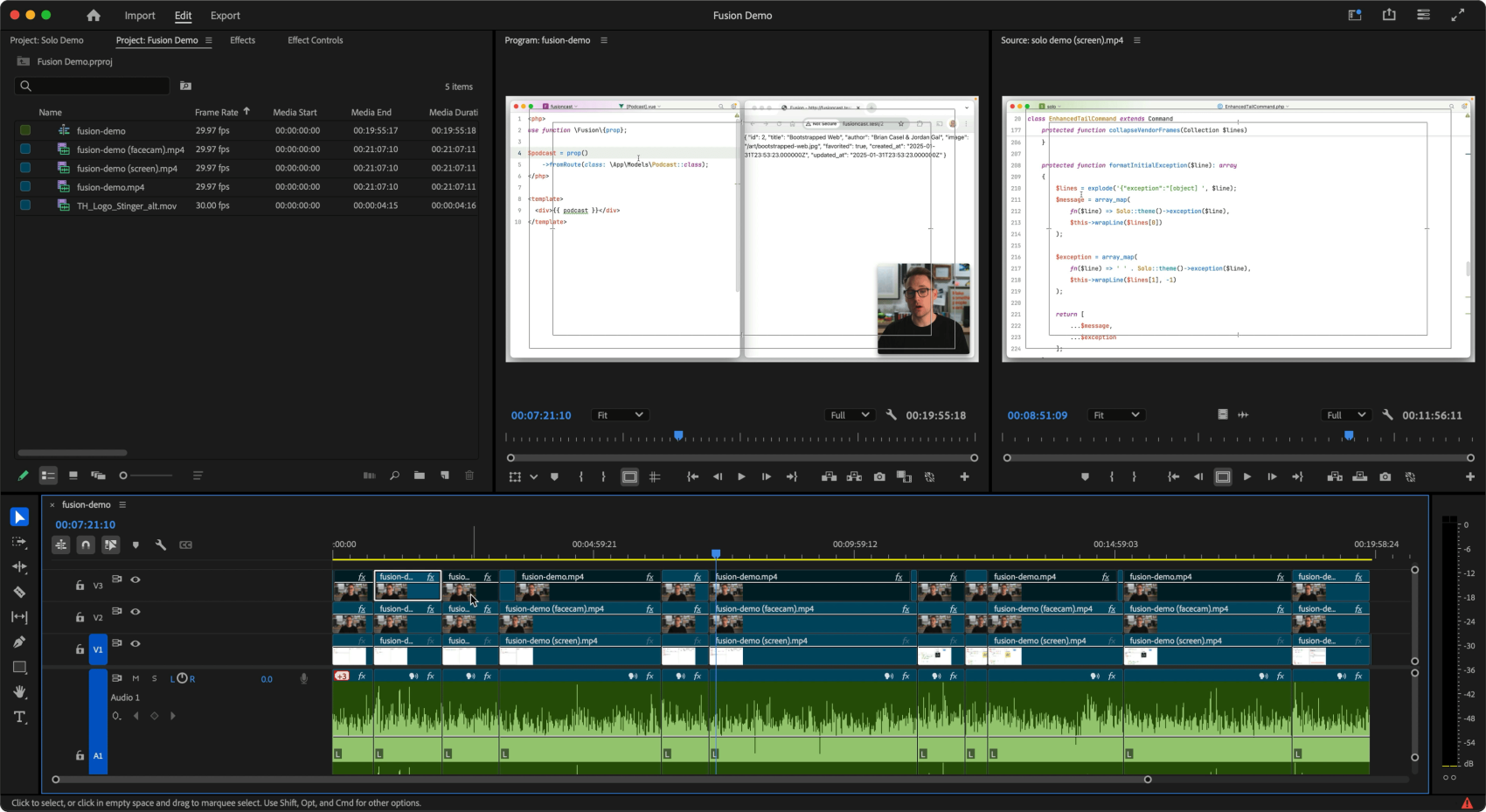The image size is (1486, 812).
Task: Open Program monitor Full resolution dropdown
Action: 850,415
